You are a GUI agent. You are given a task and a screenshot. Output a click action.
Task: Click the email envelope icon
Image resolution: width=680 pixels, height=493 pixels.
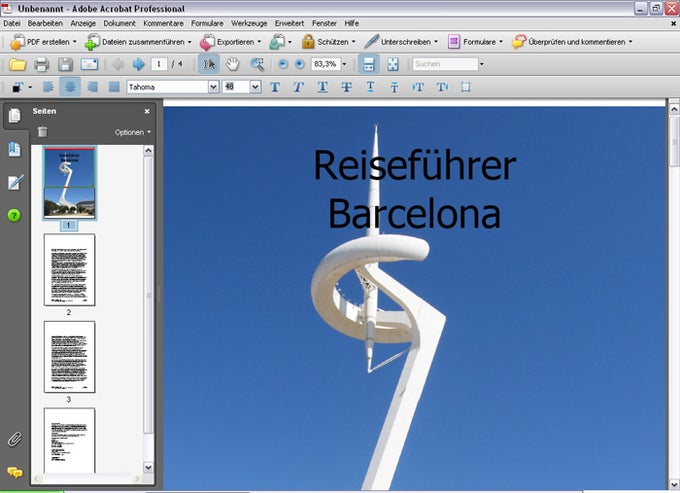point(89,64)
